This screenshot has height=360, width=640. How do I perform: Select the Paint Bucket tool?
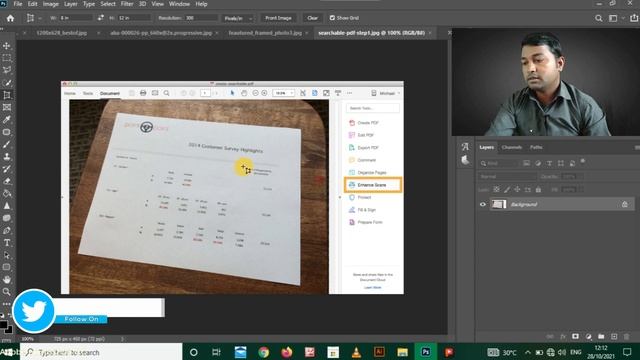click(7, 193)
